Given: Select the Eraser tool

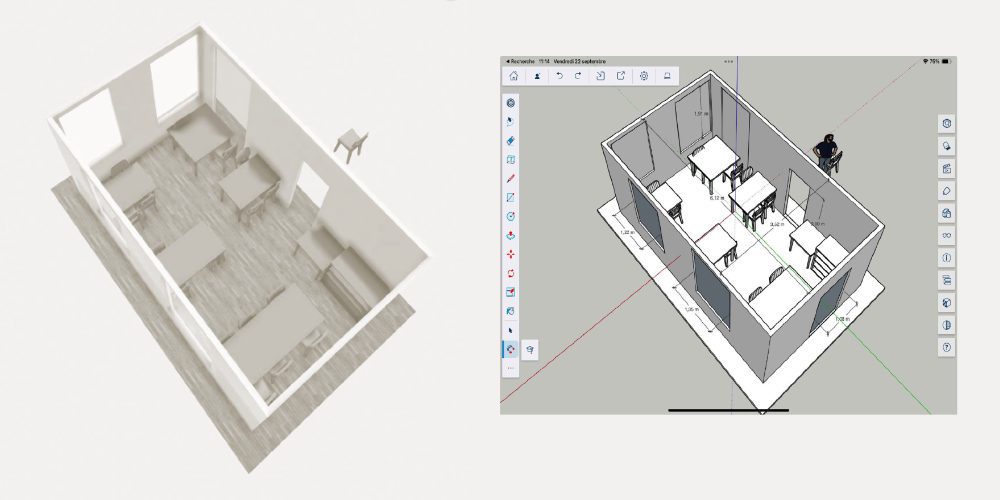Looking at the screenshot, I should coord(511,140).
